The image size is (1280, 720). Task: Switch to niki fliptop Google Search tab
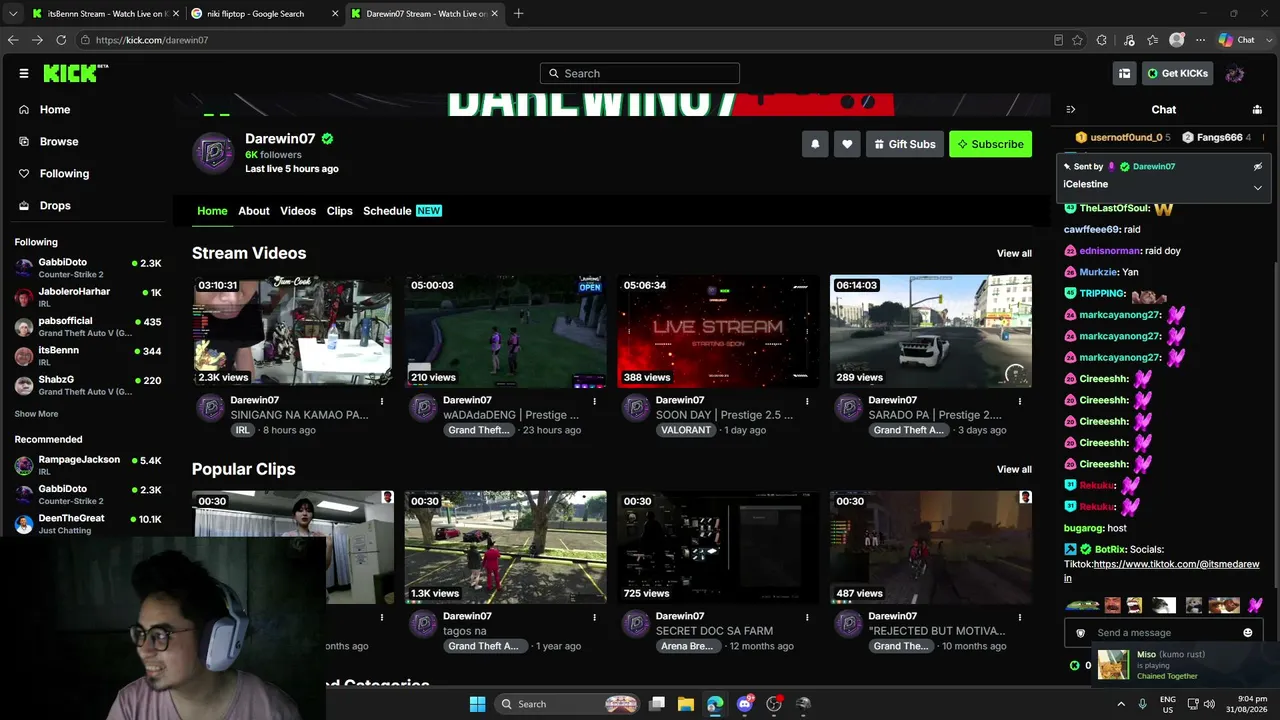265,14
